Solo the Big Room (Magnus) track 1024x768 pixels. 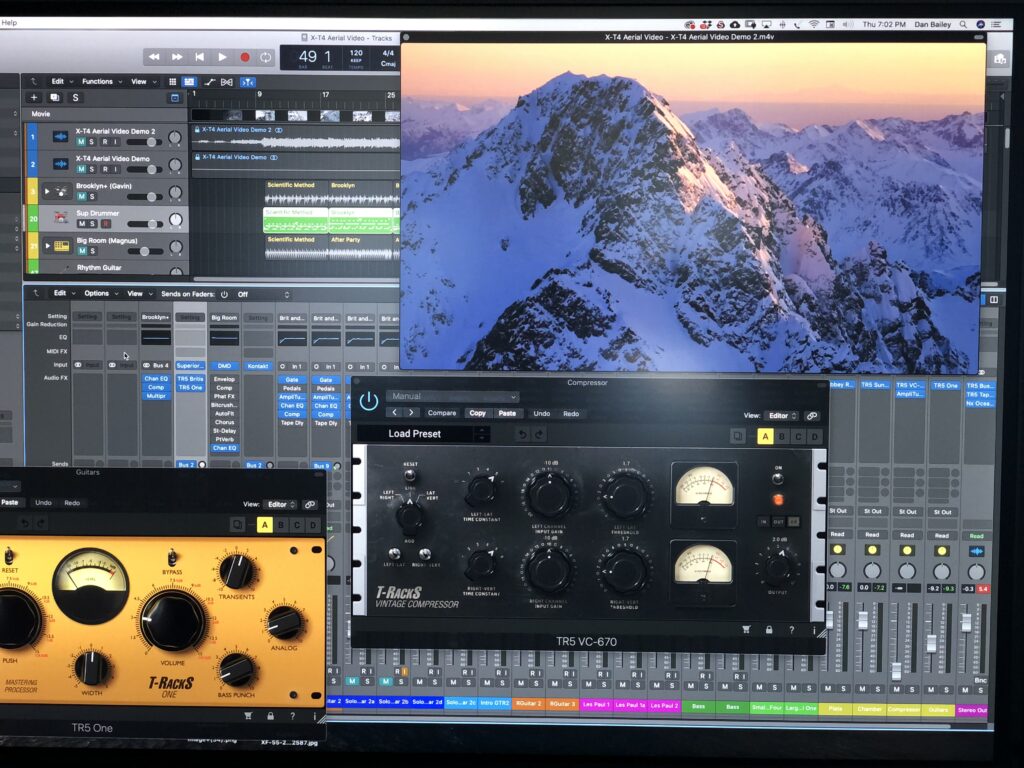click(x=92, y=251)
